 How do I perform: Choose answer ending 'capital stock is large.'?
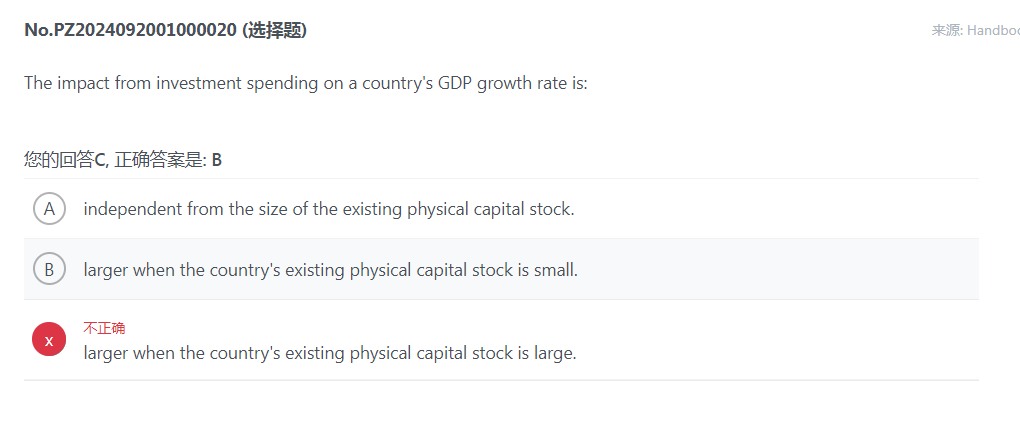coord(330,353)
